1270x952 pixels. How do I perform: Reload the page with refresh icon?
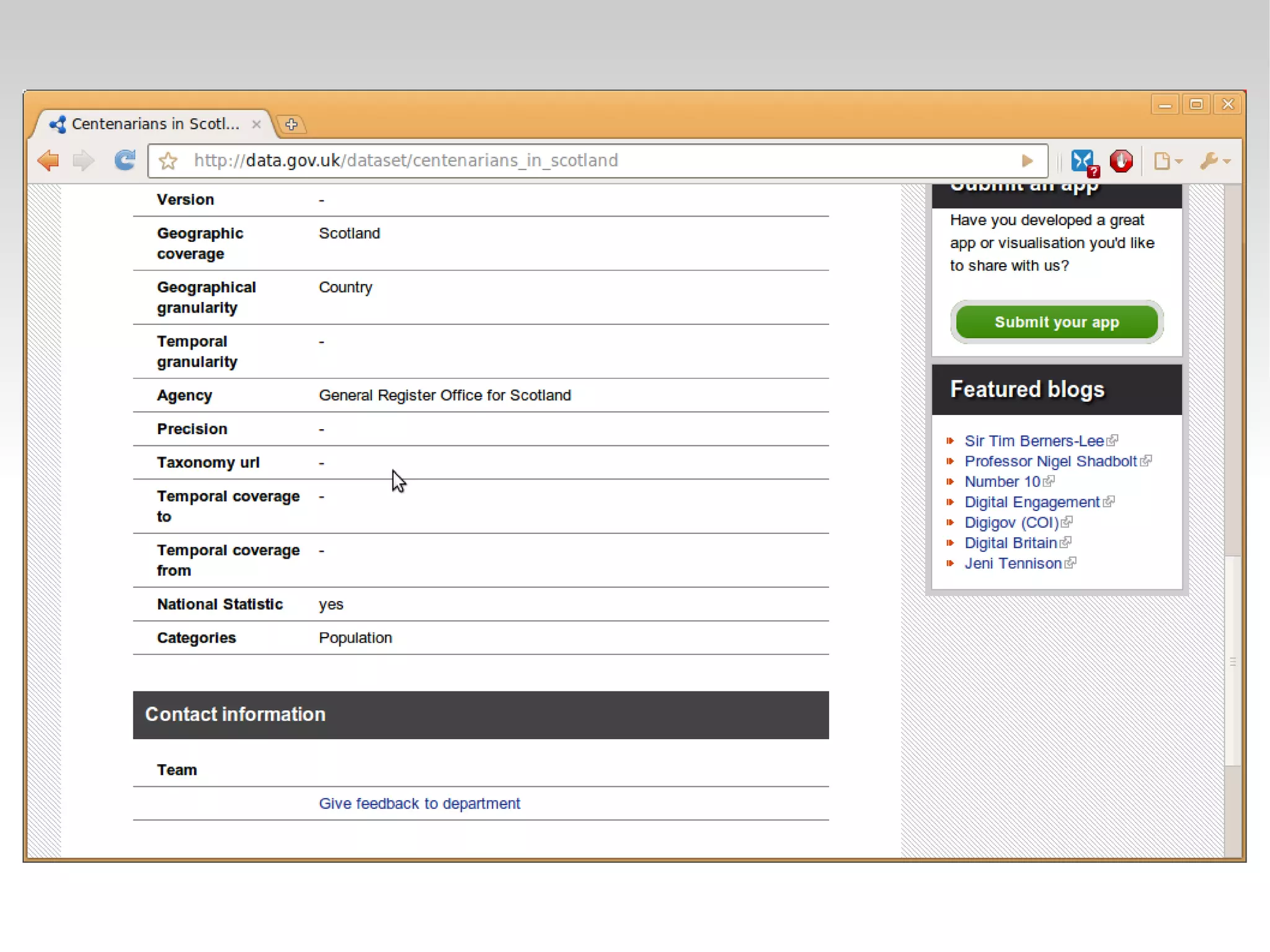coord(125,161)
